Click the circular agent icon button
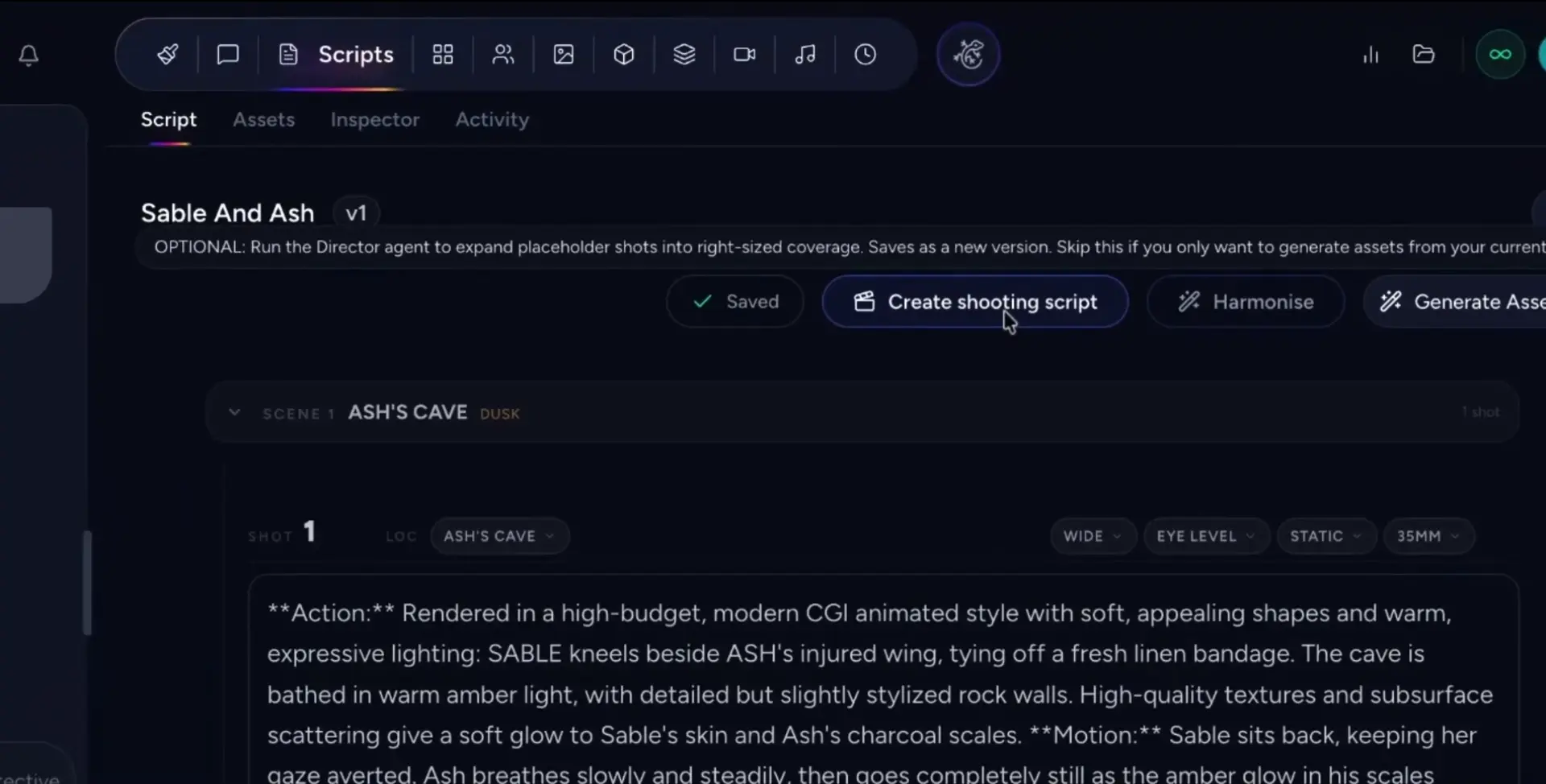 point(968,55)
